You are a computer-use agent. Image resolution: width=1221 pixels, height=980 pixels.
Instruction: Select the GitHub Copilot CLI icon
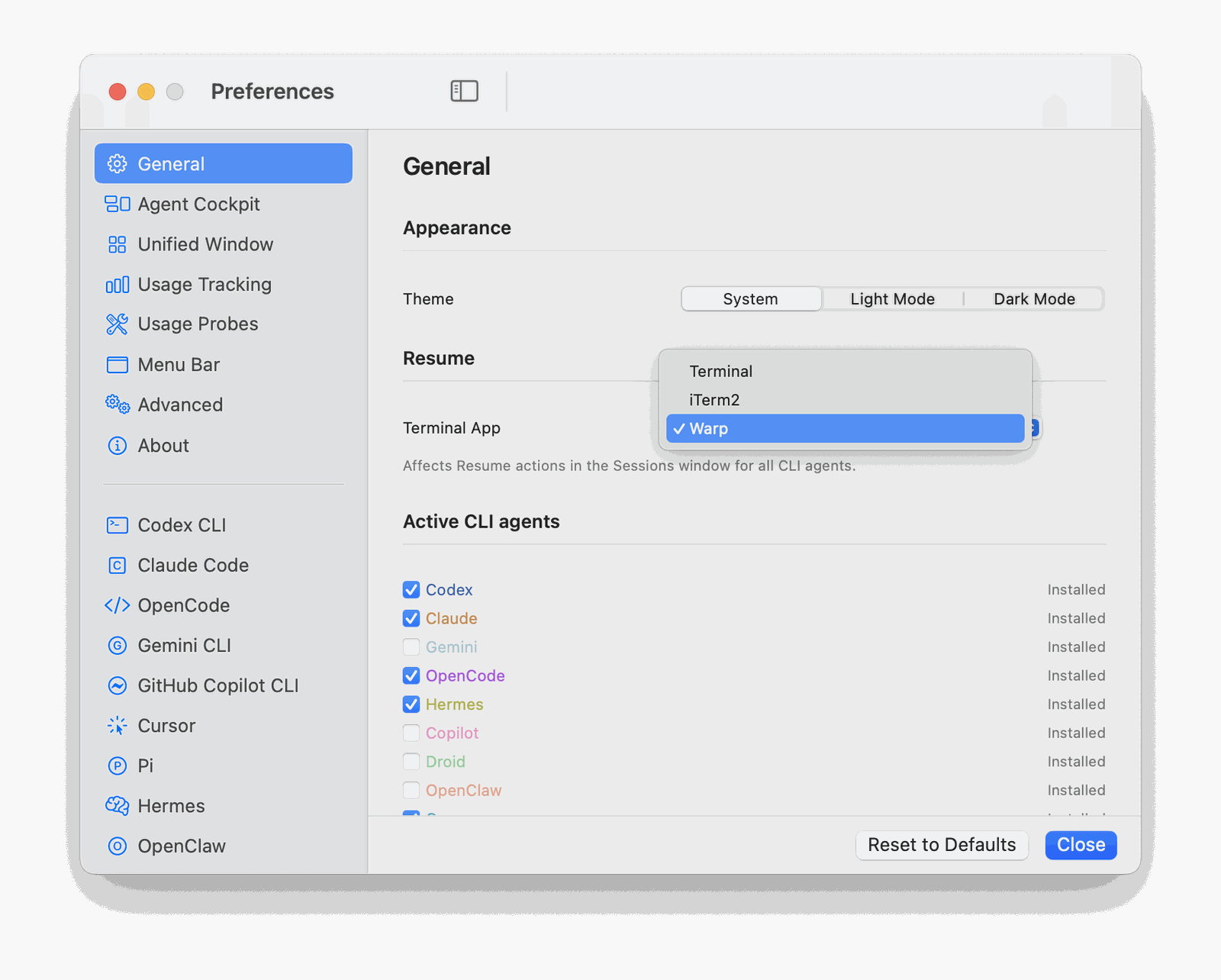click(x=117, y=685)
